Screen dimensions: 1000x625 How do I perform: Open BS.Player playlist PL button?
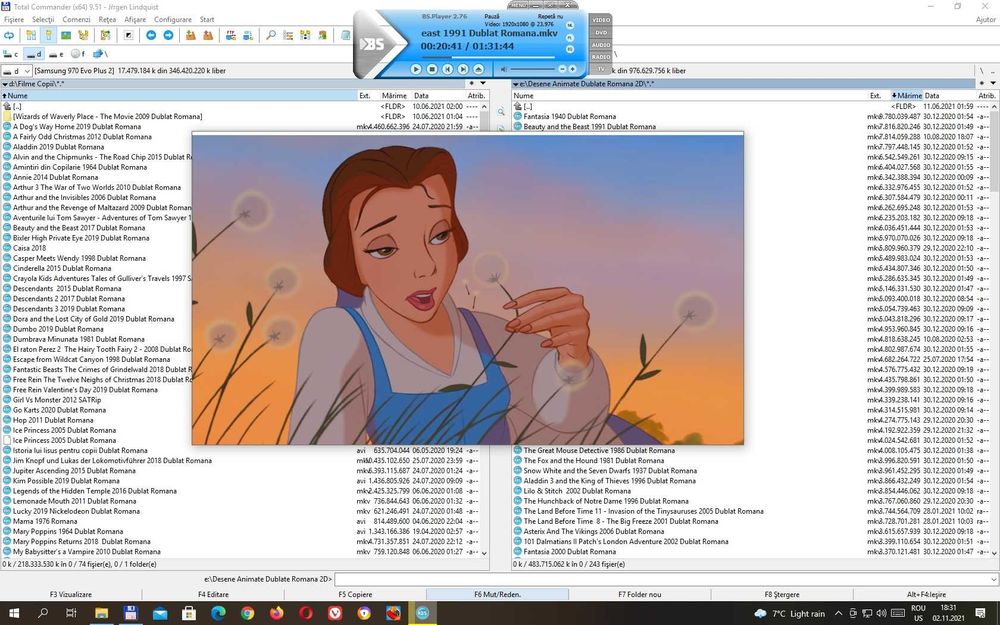click(570, 38)
